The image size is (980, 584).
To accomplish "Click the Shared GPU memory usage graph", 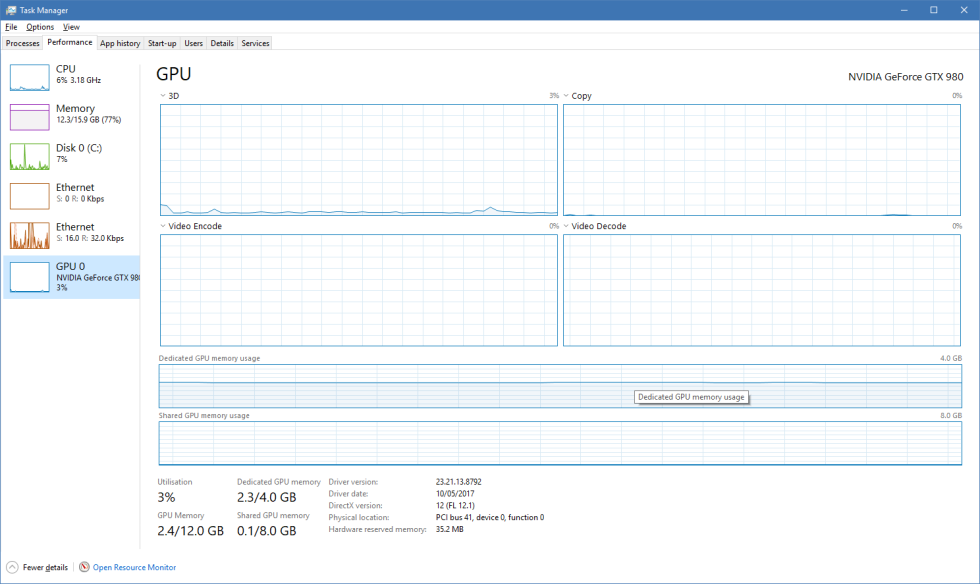I will [560, 443].
